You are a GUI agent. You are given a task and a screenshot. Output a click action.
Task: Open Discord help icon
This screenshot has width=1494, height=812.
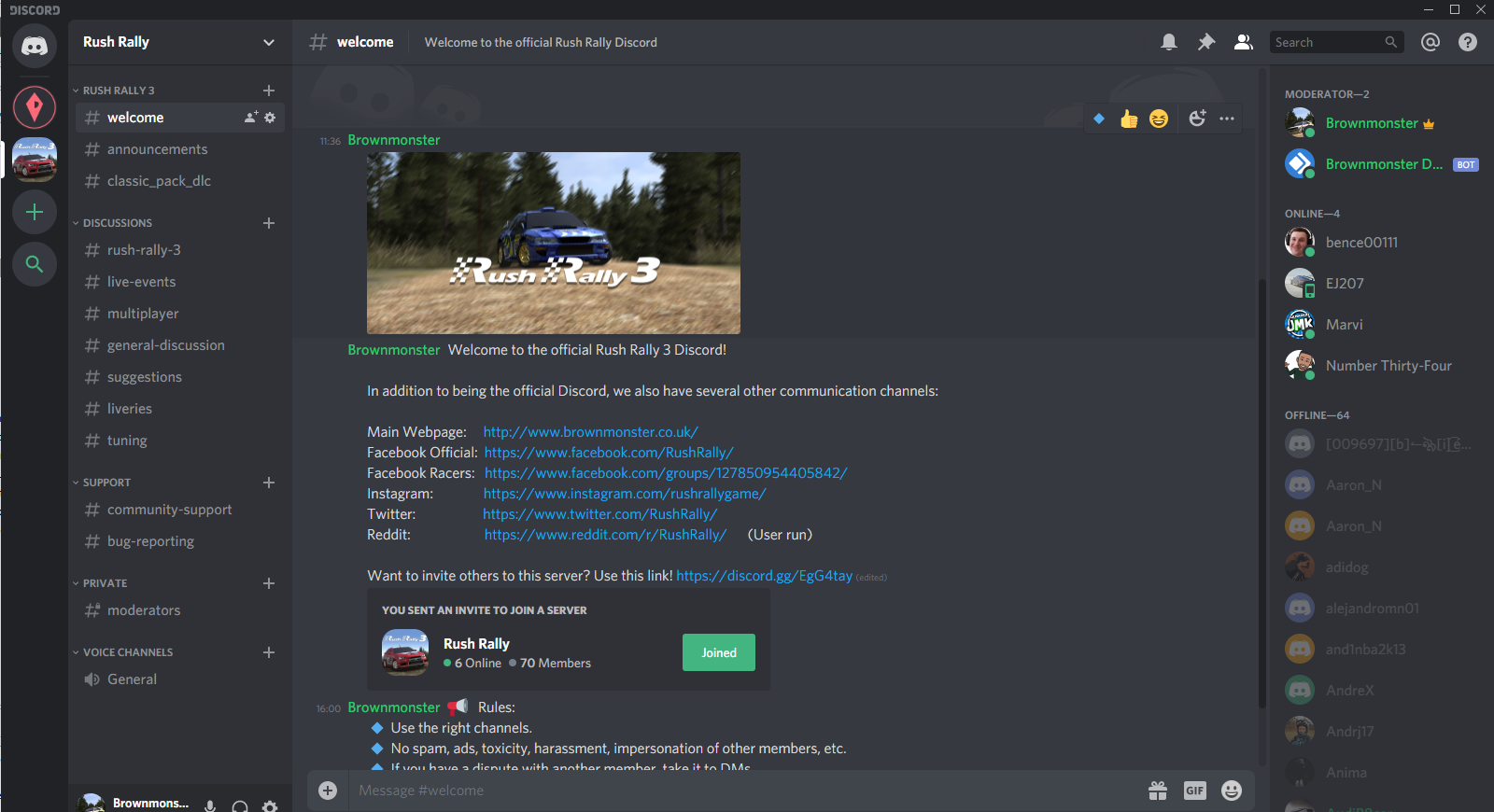[x=1468, y=42]
